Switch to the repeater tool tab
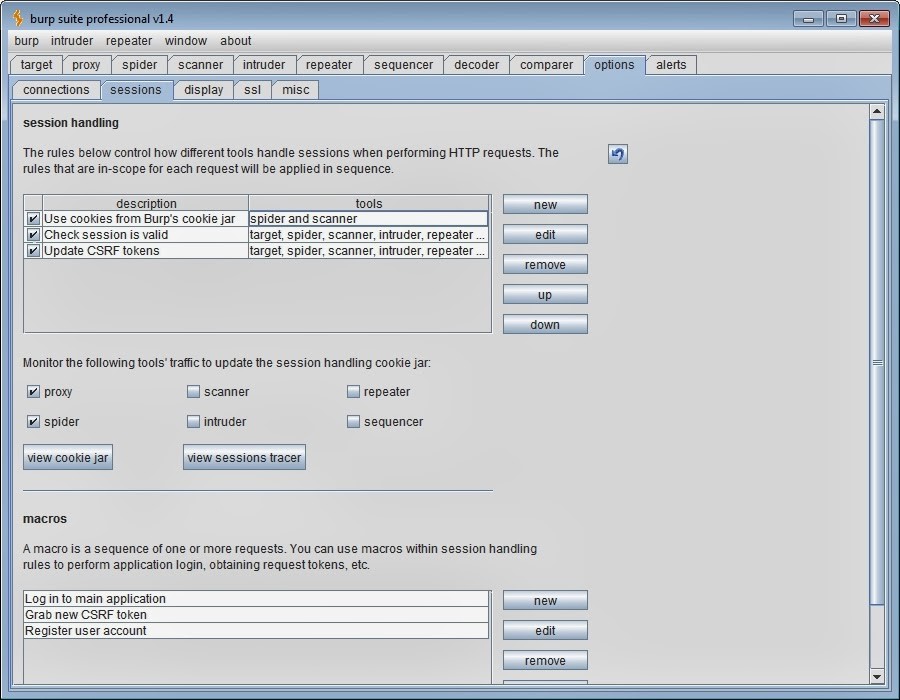This screenshot has height=700, width=900. click(x=329, y=65)
